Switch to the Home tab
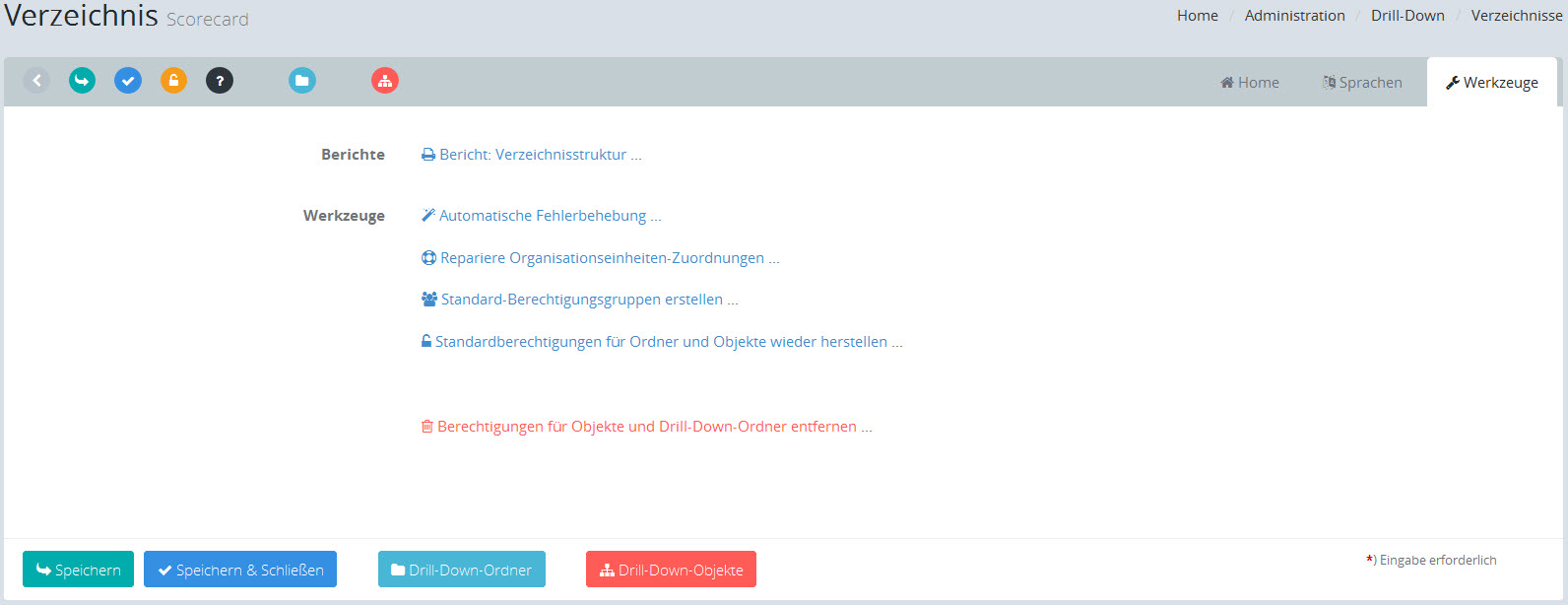Viewport: 1568px width, 605px height. (1250, 83)
